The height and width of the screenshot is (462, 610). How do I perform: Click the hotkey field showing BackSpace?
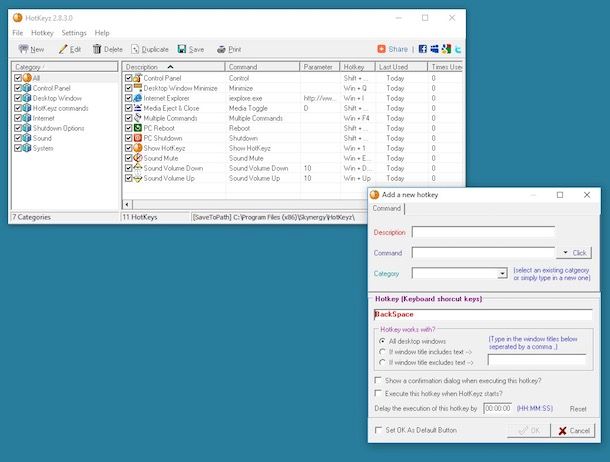(483, 314)
